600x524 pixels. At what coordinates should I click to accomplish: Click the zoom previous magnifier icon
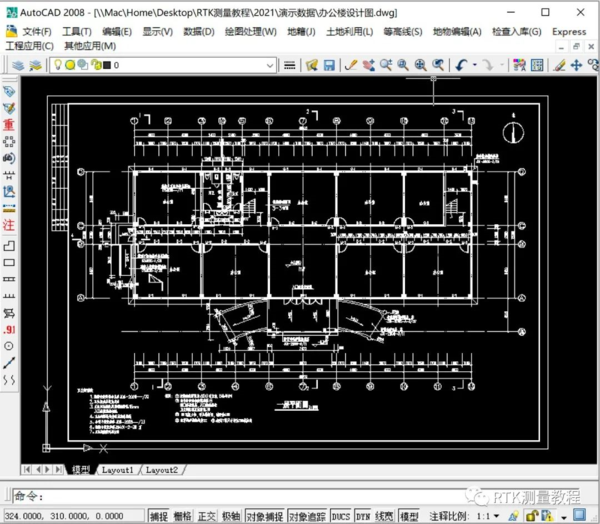[438, 65]
